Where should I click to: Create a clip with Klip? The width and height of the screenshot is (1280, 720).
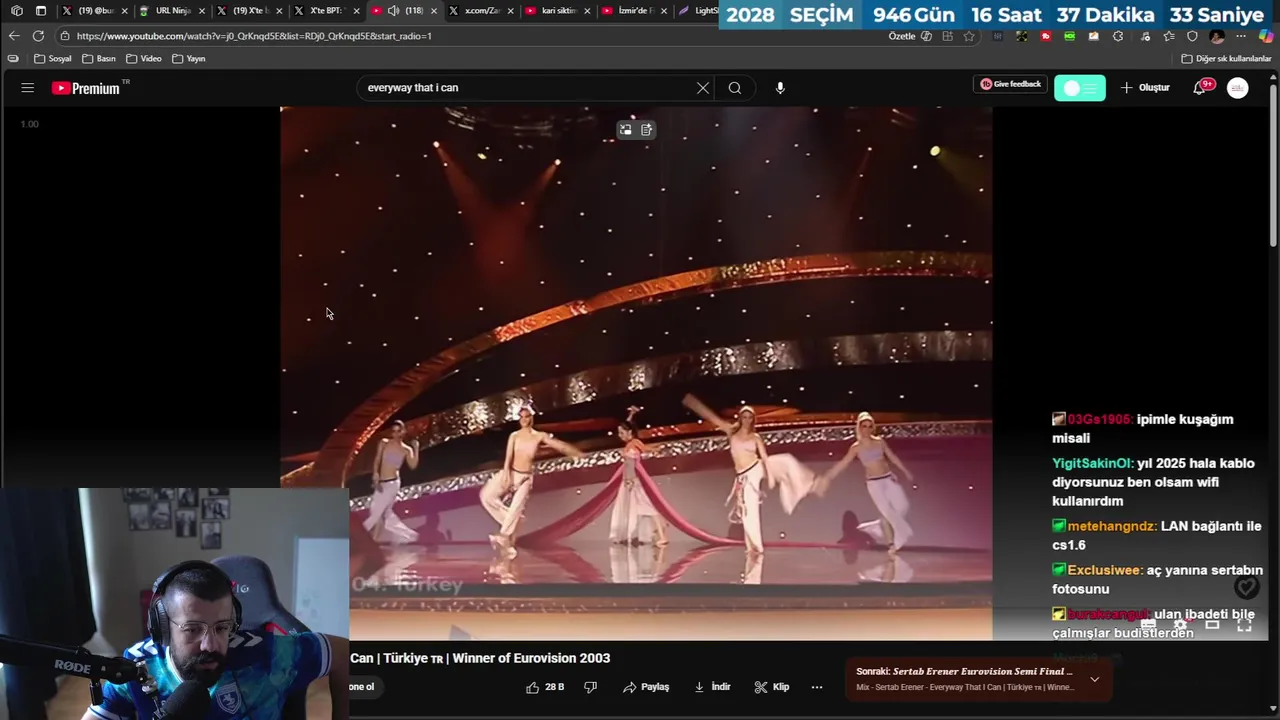point(772,687)
